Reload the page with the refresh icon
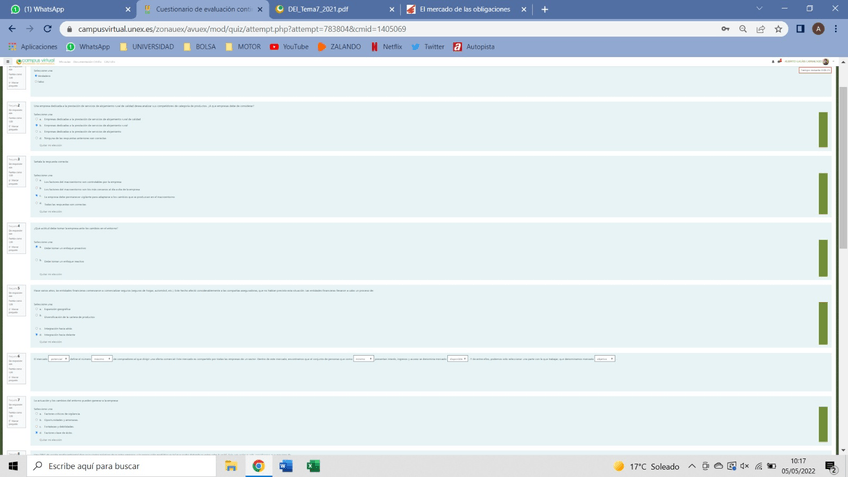The image size is (848, 477). (46, 29)
